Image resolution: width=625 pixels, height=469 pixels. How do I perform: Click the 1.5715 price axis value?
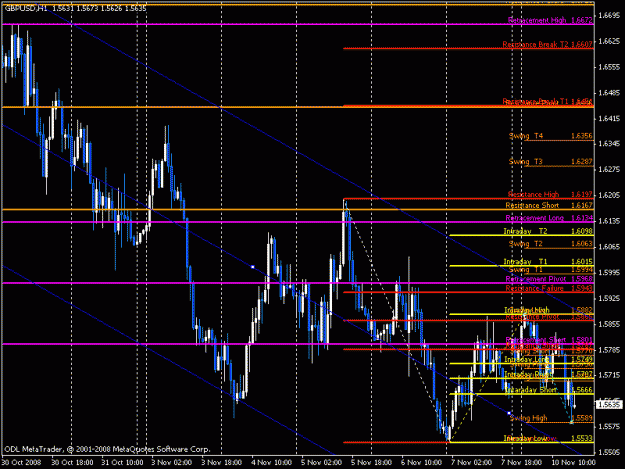coord(609,375)
